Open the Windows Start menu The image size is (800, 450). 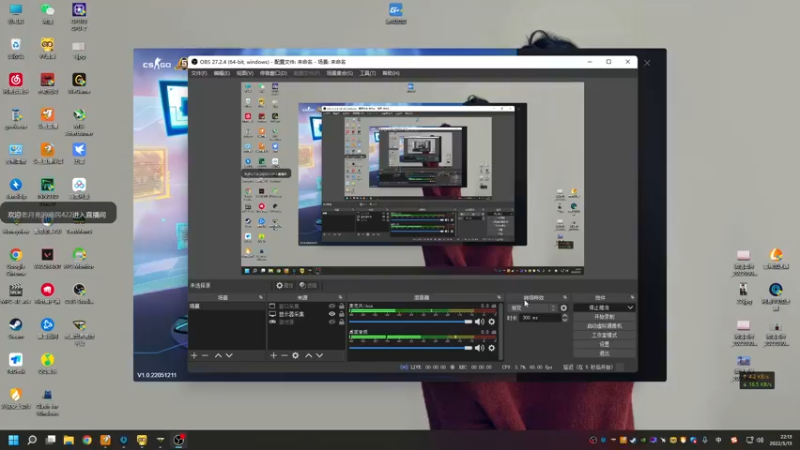click(x=13, y=440)
